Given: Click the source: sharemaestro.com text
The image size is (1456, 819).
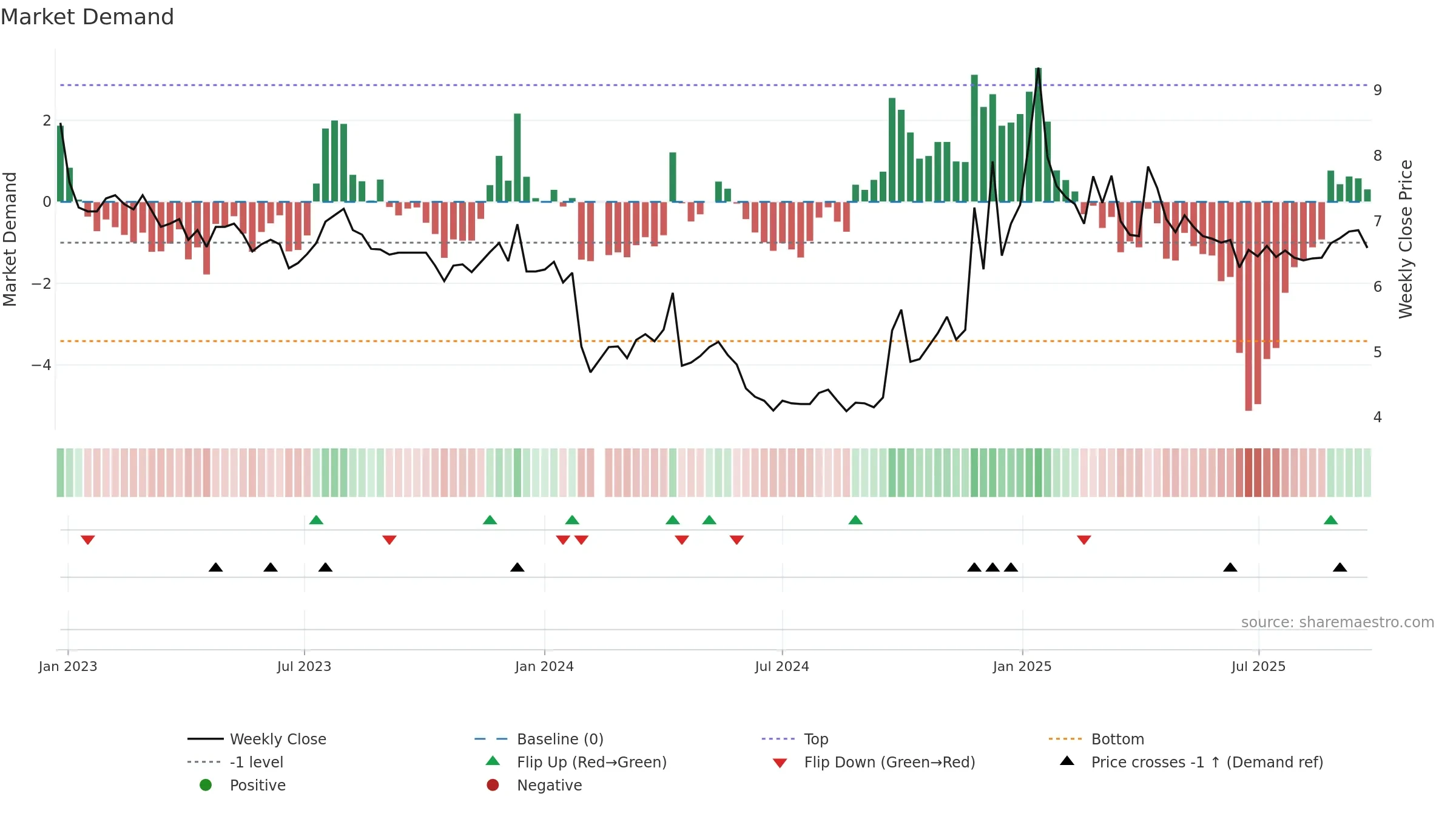Looking at the screenshot, I should [1338, 622].
